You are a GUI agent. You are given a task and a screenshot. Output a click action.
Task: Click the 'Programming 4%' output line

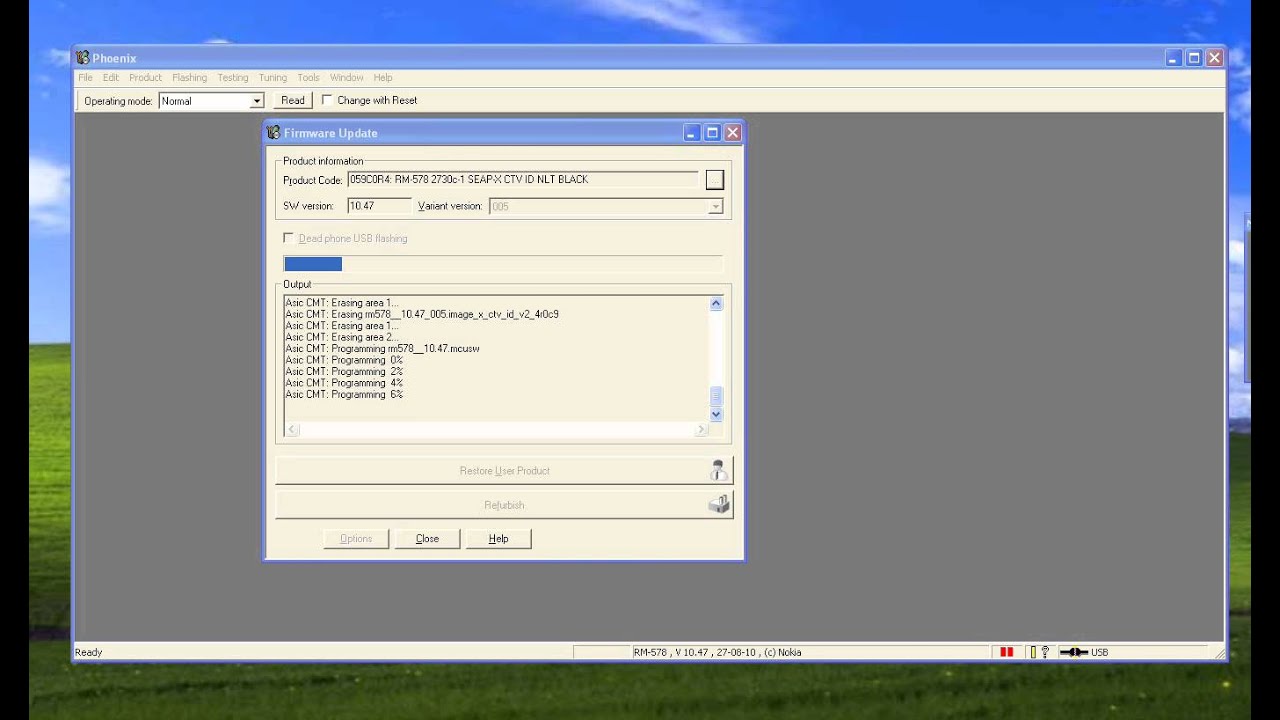[344, 383]
